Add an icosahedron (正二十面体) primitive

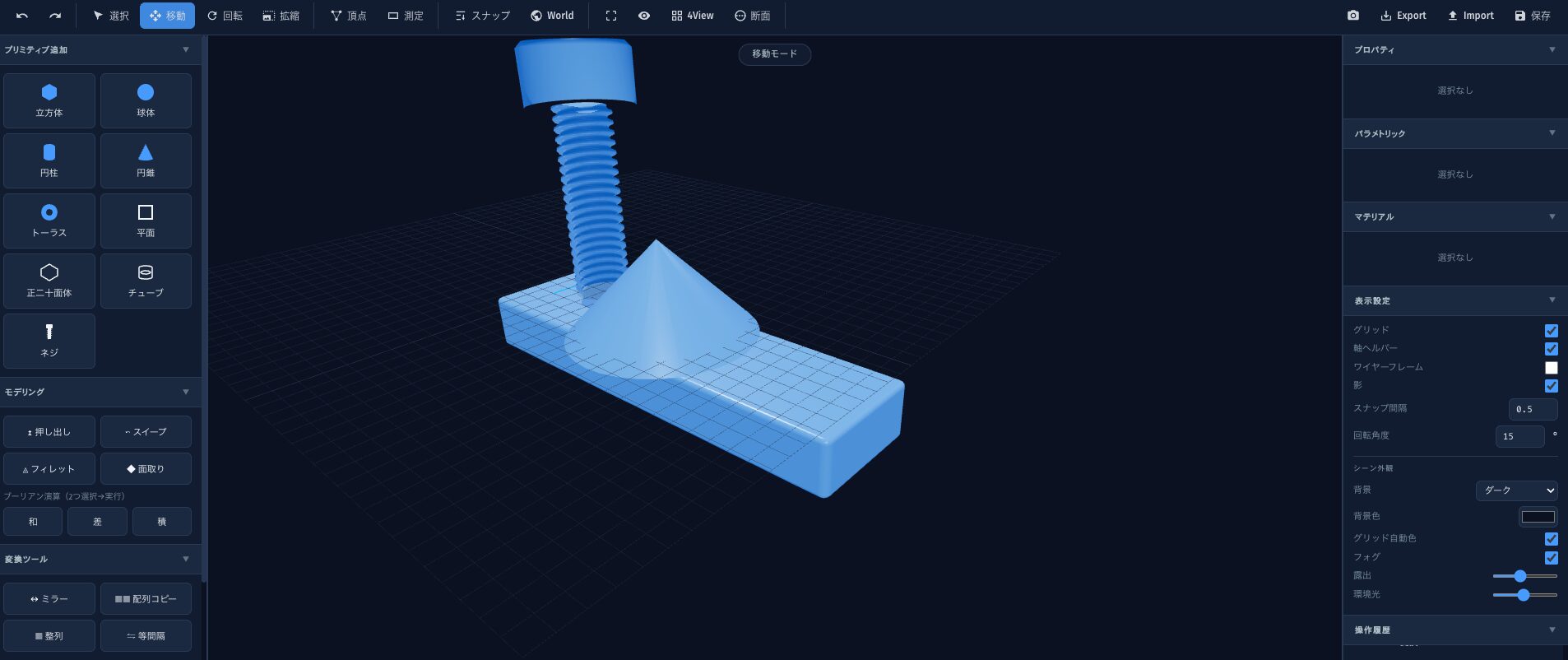click(49, 281)
